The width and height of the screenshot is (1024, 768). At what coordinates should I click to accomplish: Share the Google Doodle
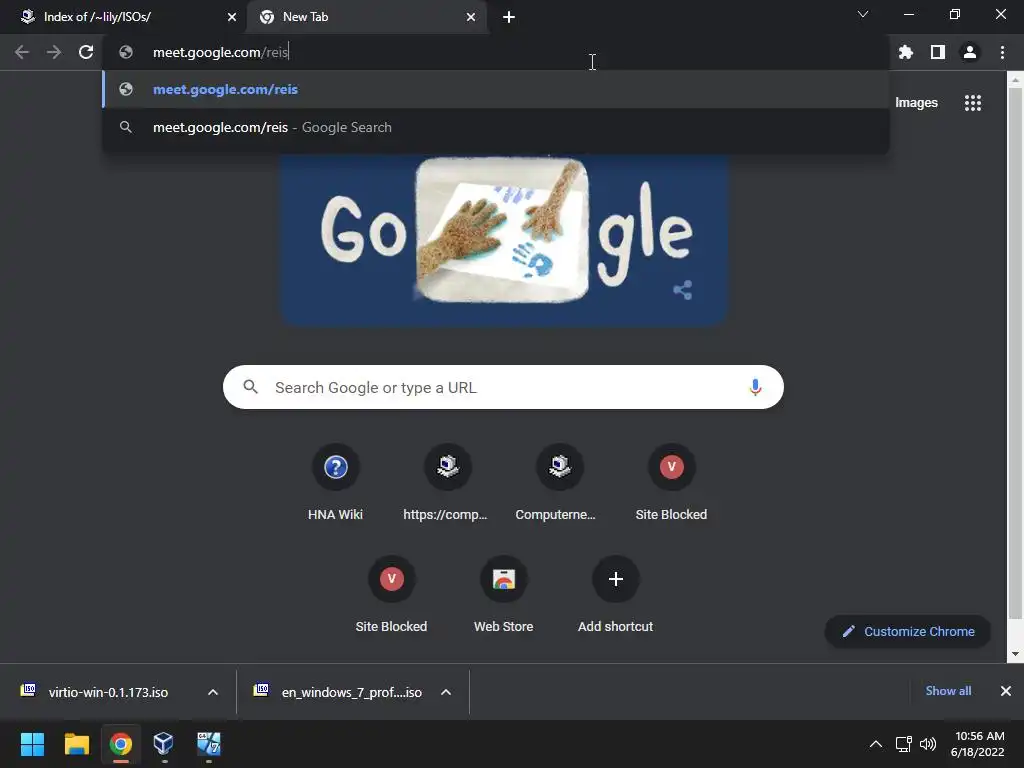[x=682, y=290]
